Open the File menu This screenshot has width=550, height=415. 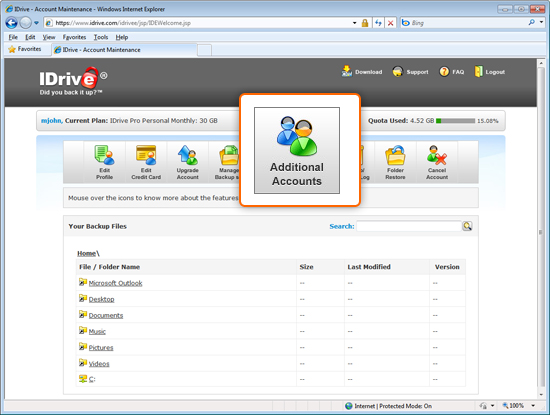point(13,37)
